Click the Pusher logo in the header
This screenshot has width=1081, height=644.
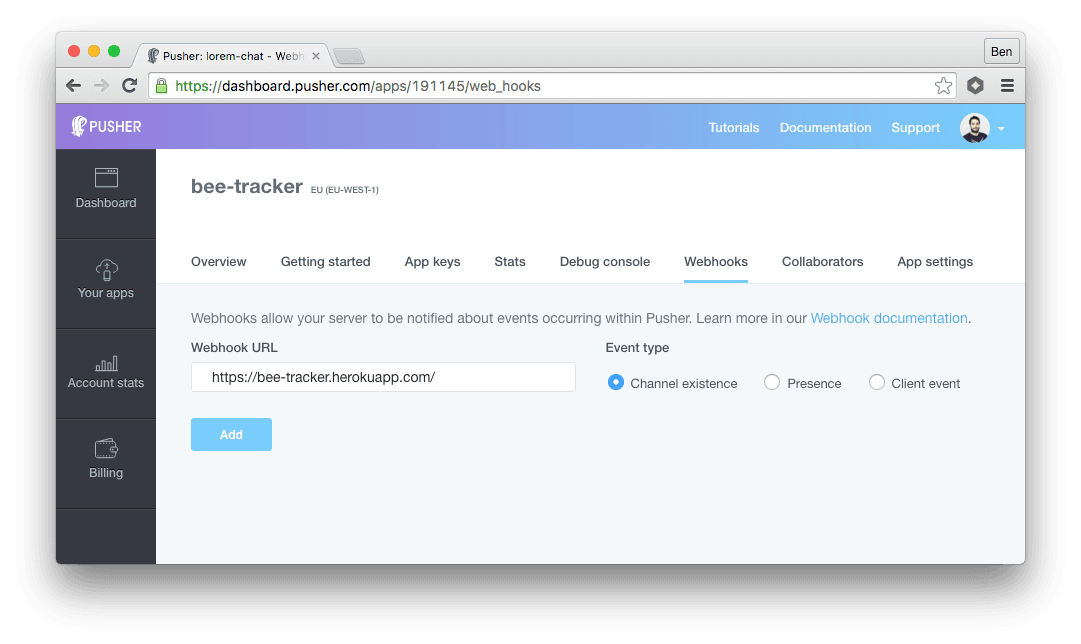coord(105,126)
